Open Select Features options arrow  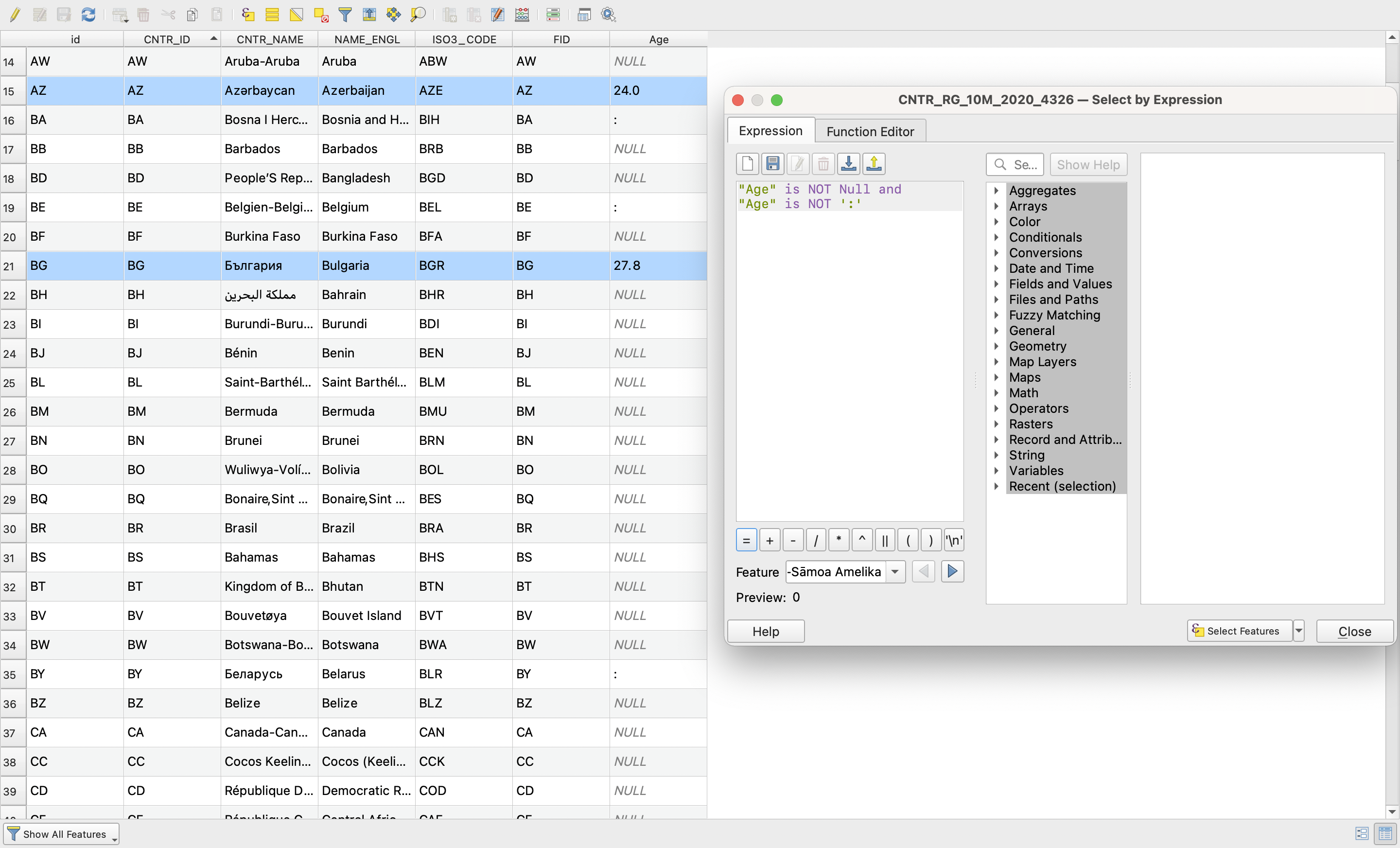[1298, 630]
